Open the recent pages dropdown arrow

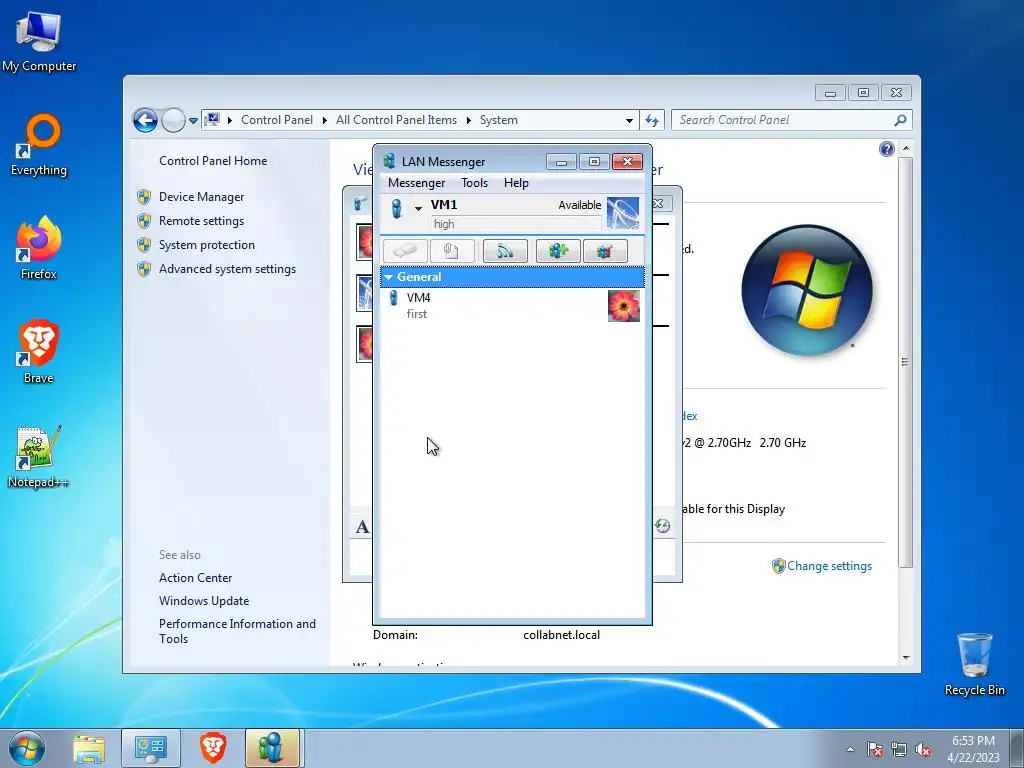pyautogui.click(x=193, y=121)
